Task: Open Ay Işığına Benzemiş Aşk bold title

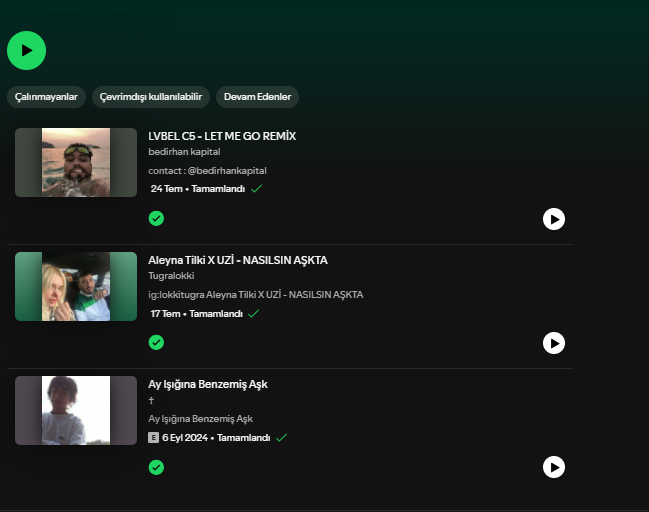Action: (x=208, y=385)
